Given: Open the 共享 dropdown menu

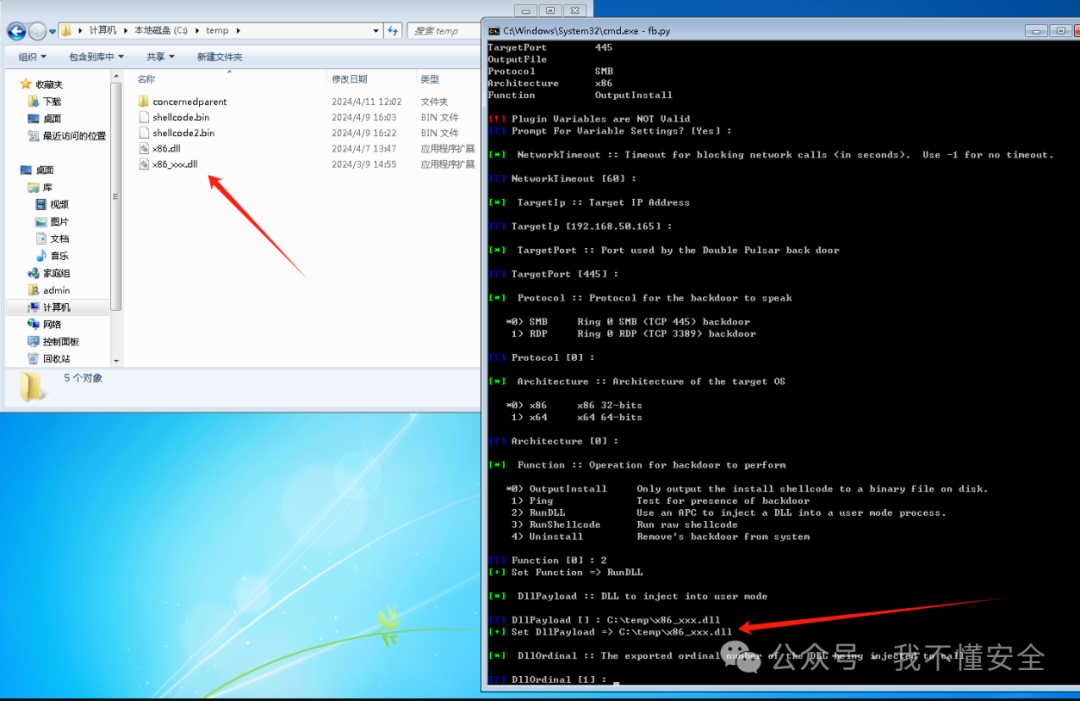Looking at the screenshot, I should [x=160, y=56].
